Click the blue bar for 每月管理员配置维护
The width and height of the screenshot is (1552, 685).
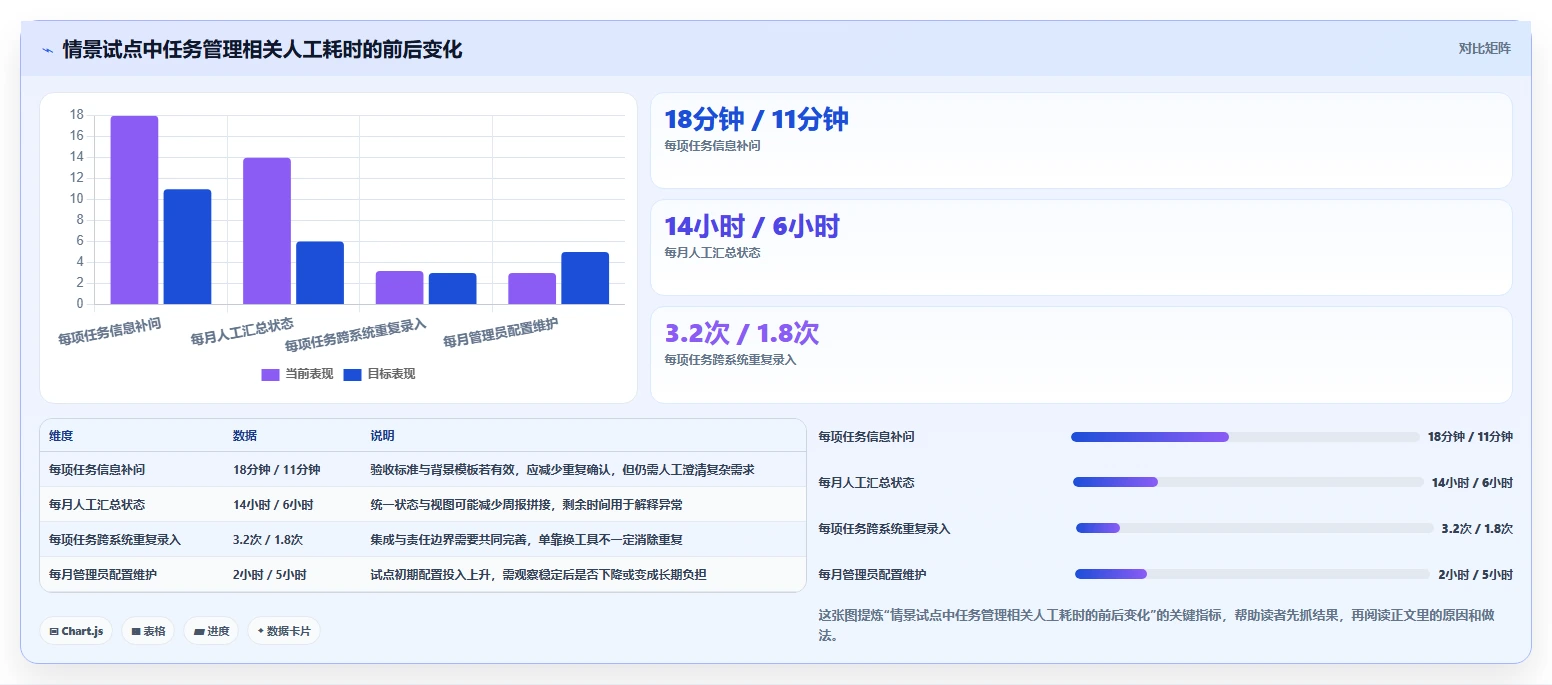pyautogui.click(x=585, y=278)
